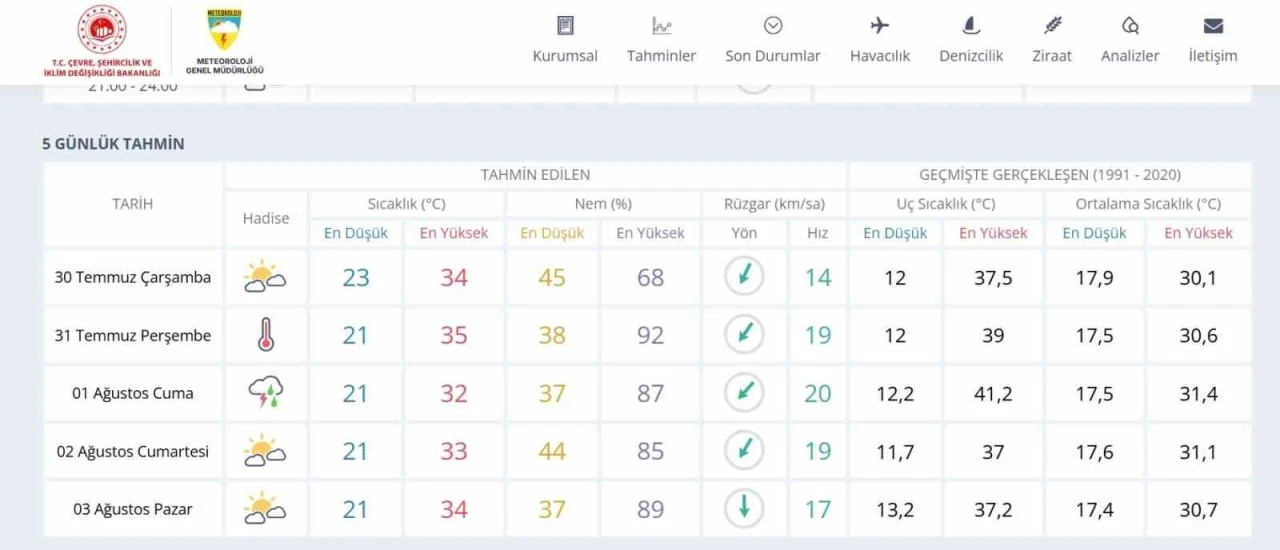The image size is (1280, 550).
Task: Click wind direction arrow for 03 Ağustos Pazar
Action: pyautogui.click(x=744, y=508)
